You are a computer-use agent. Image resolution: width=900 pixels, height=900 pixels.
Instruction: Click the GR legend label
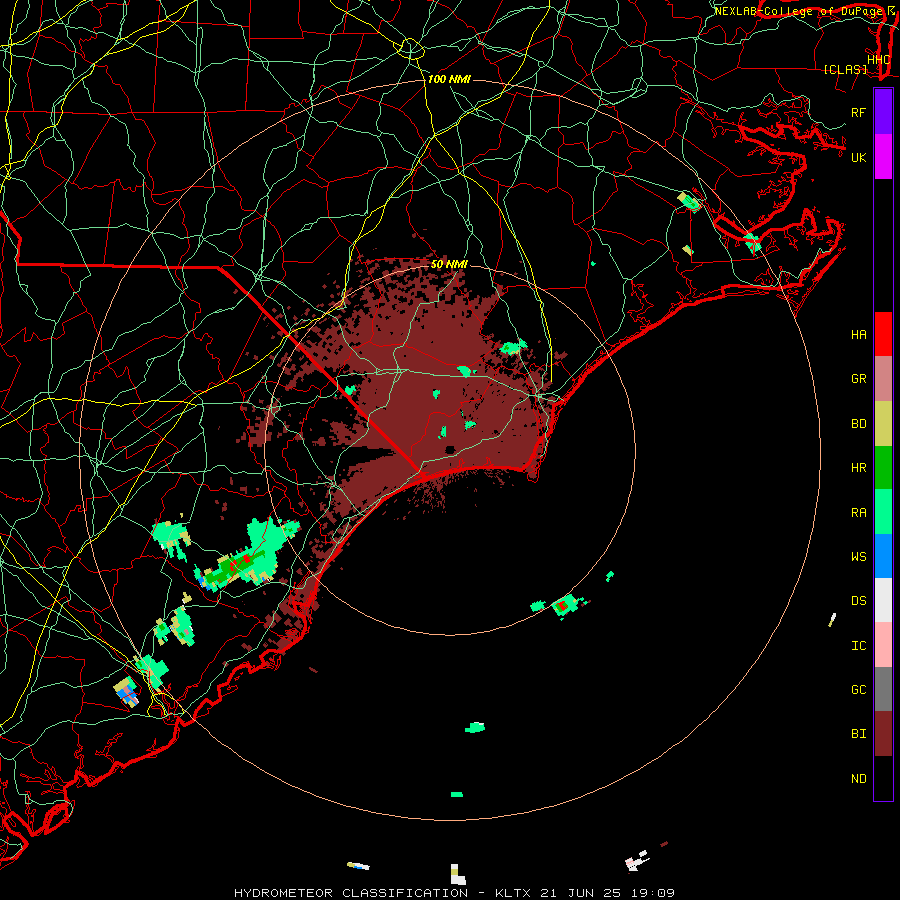point(859,379)
